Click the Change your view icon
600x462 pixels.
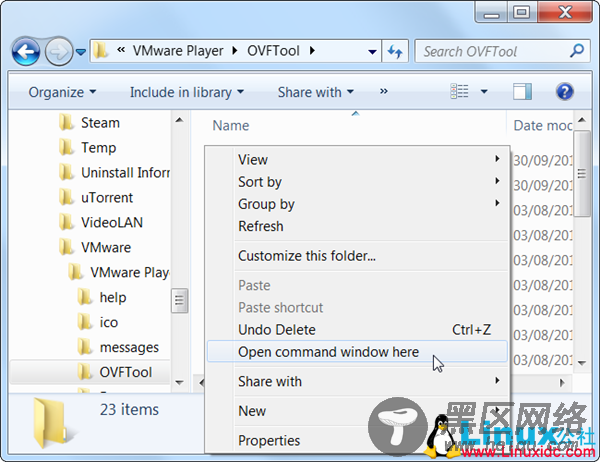pos(459,91)
